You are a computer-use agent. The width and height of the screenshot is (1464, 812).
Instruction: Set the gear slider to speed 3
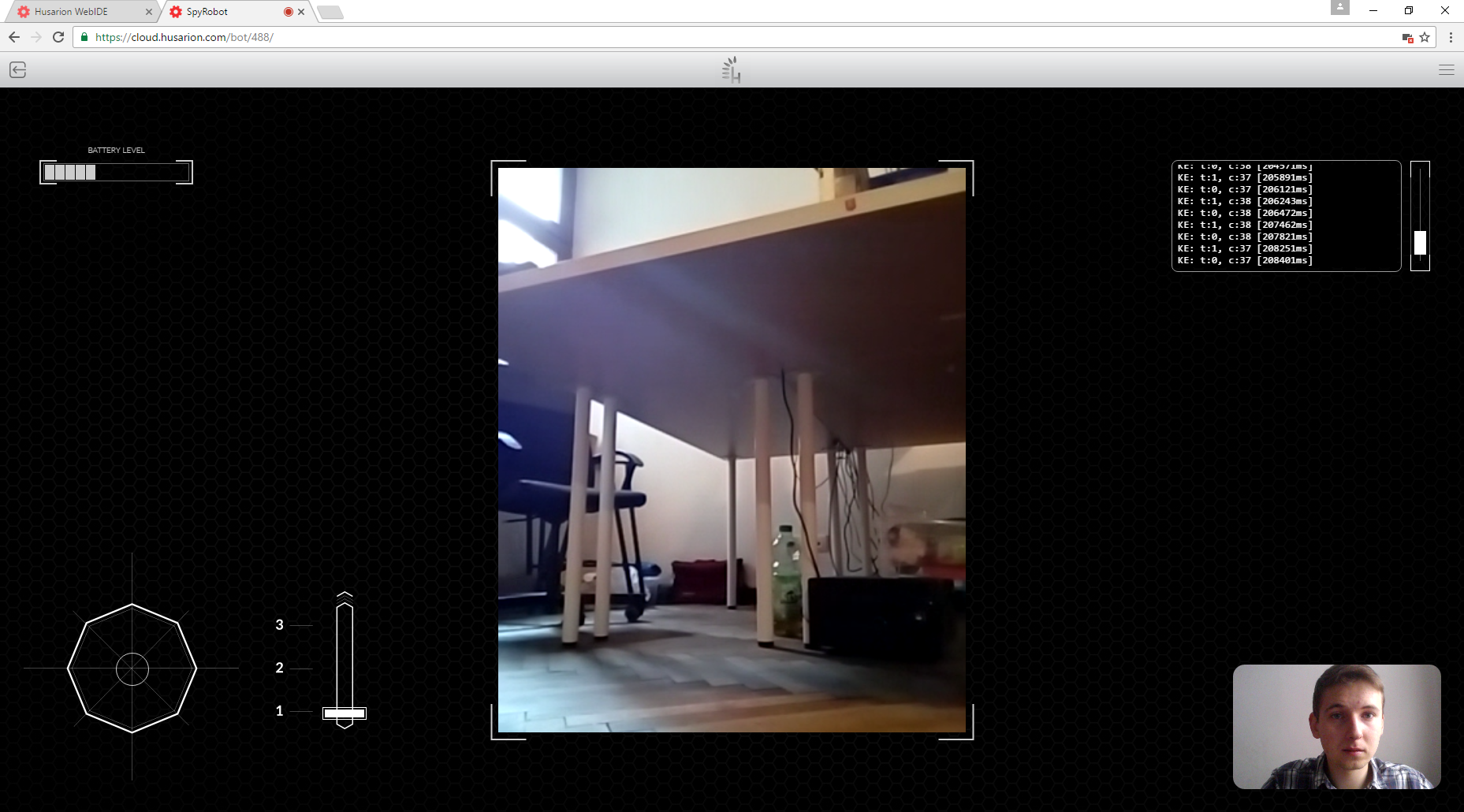[344, 624]
